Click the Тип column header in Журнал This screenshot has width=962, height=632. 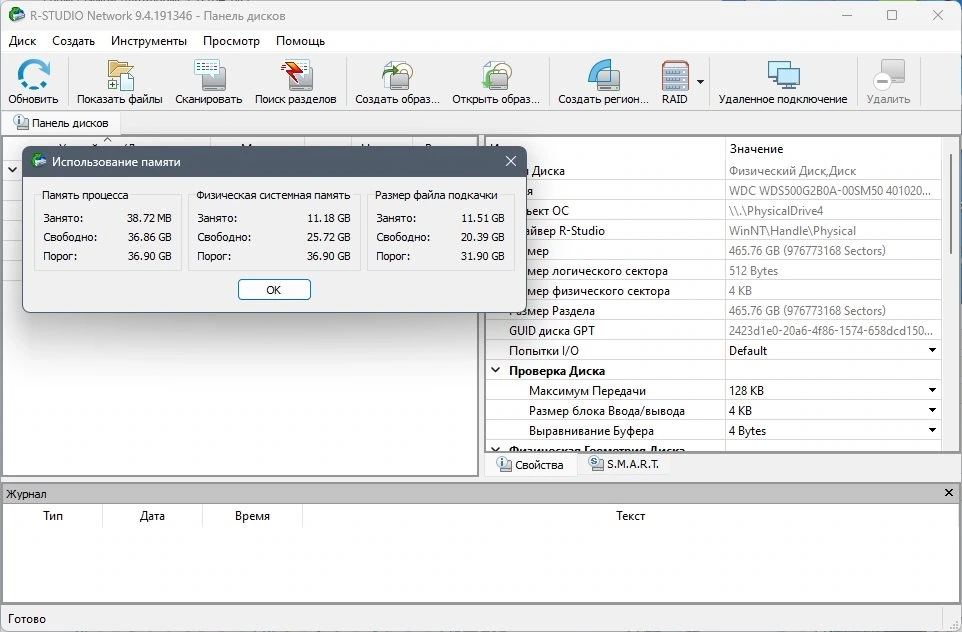pyautogui.click(x=53, y=515)
